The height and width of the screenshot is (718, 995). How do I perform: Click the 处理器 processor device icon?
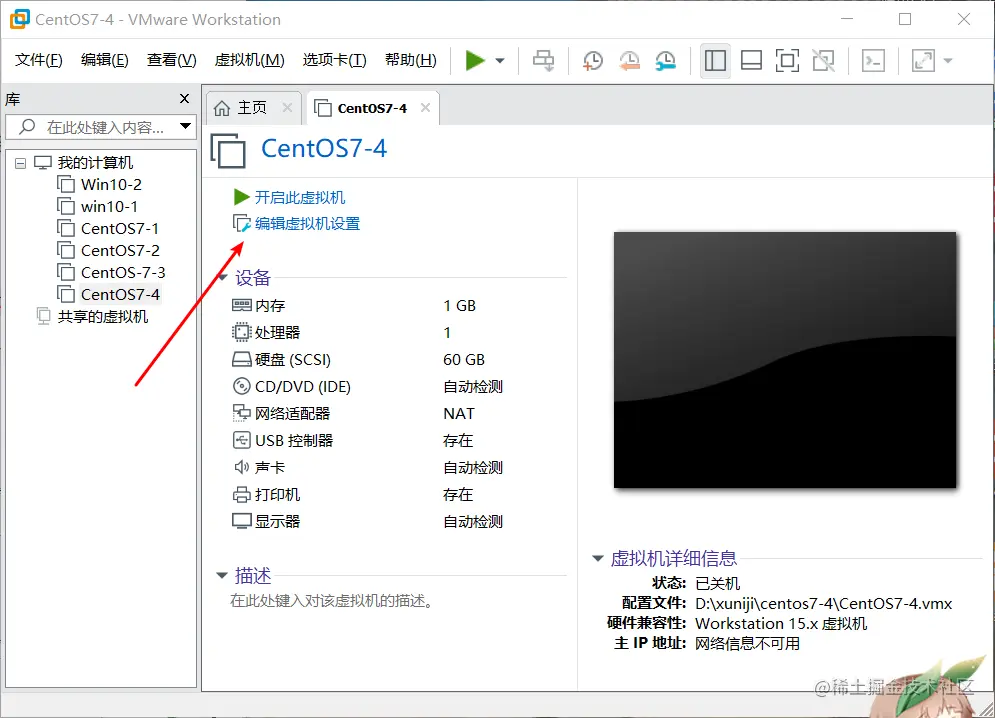pyautogui.click(x=242, y=333)
